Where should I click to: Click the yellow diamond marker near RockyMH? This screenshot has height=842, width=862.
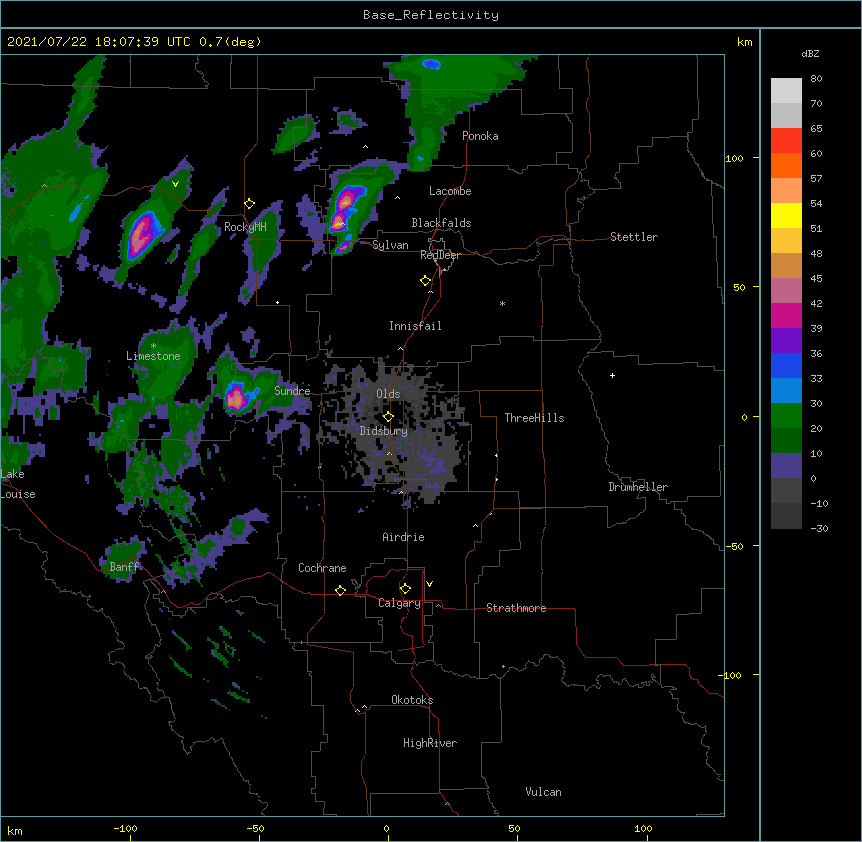(249, 204)
